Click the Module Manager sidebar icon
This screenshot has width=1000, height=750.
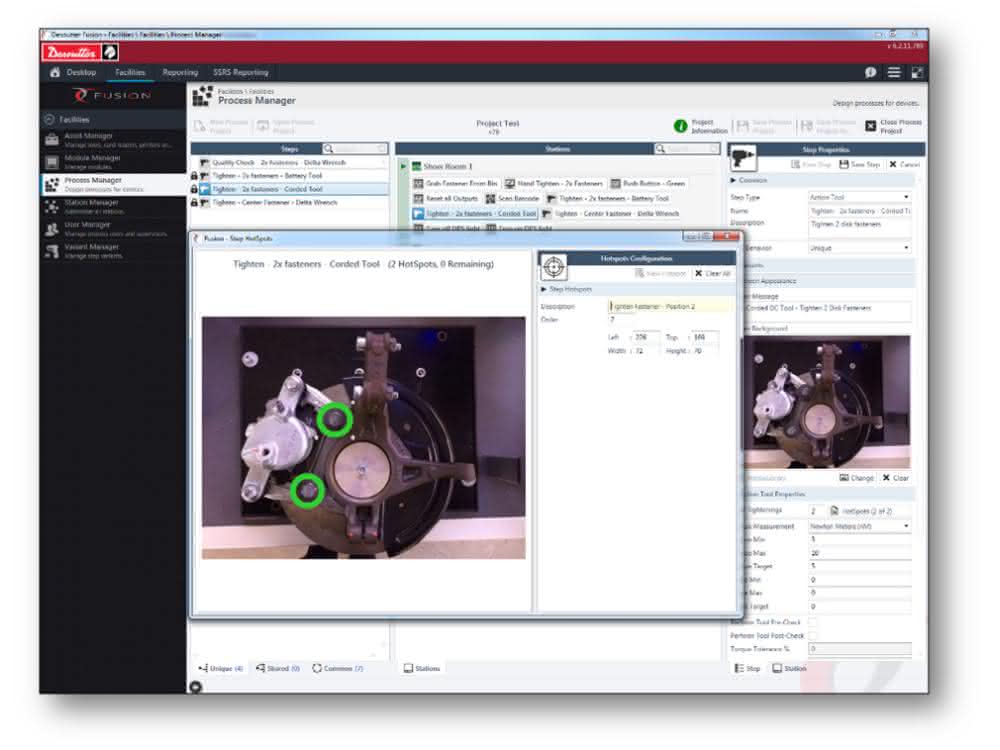(x=52, y=162)
